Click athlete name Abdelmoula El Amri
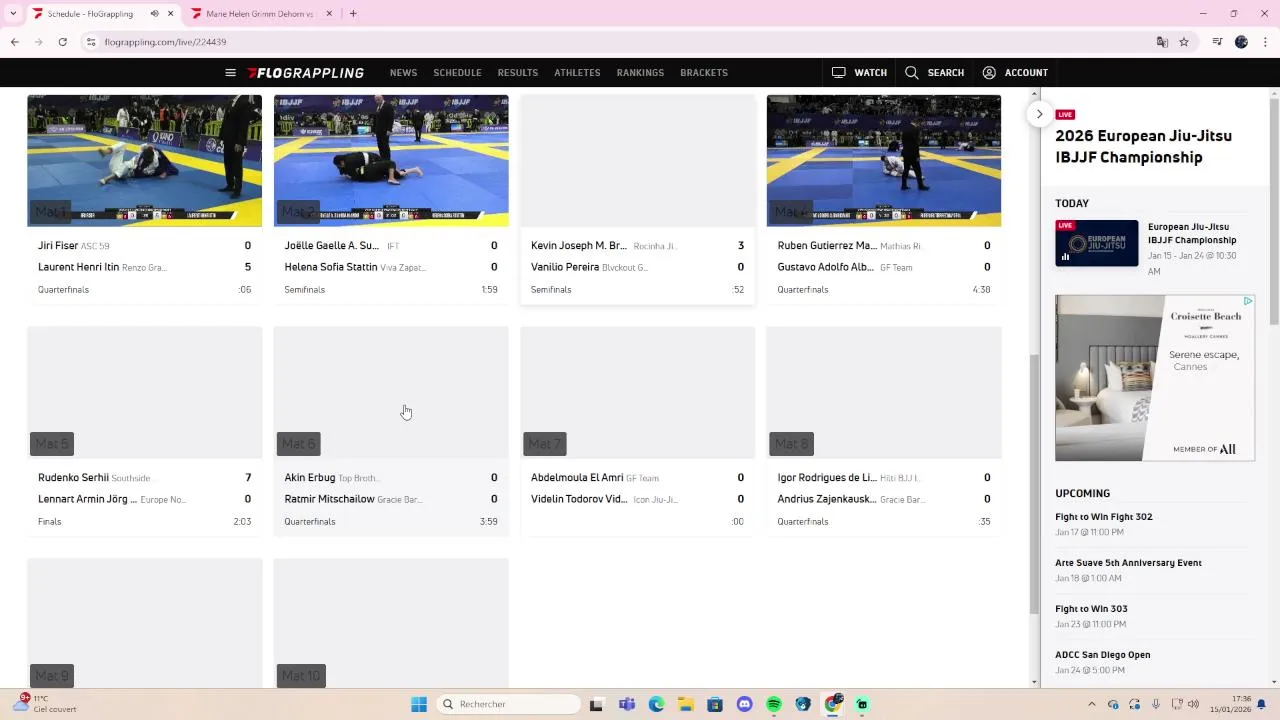This screenshot has height=720, width=1280. 577,478
